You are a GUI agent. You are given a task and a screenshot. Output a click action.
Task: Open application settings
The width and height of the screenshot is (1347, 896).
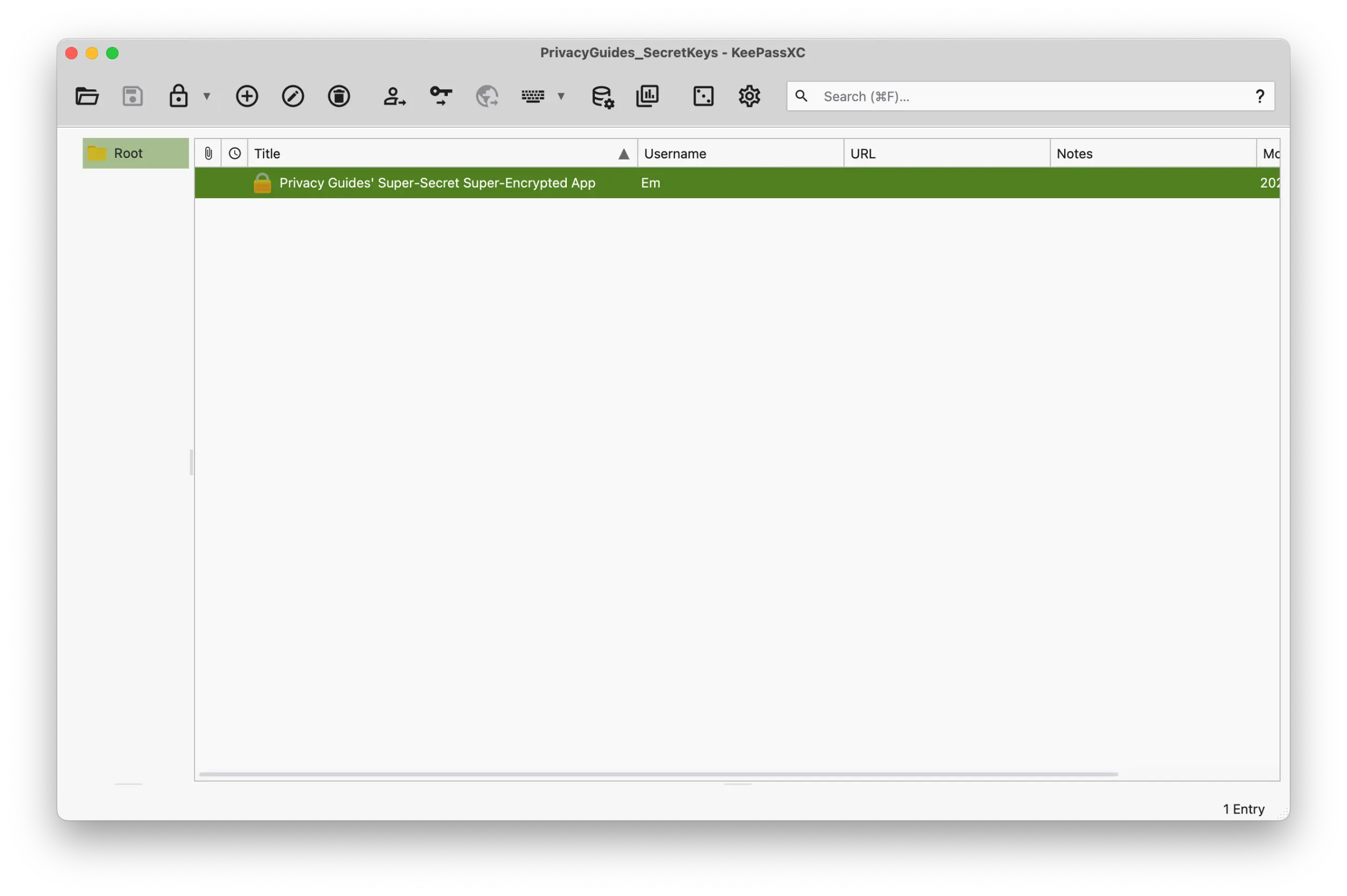(749, 96)
